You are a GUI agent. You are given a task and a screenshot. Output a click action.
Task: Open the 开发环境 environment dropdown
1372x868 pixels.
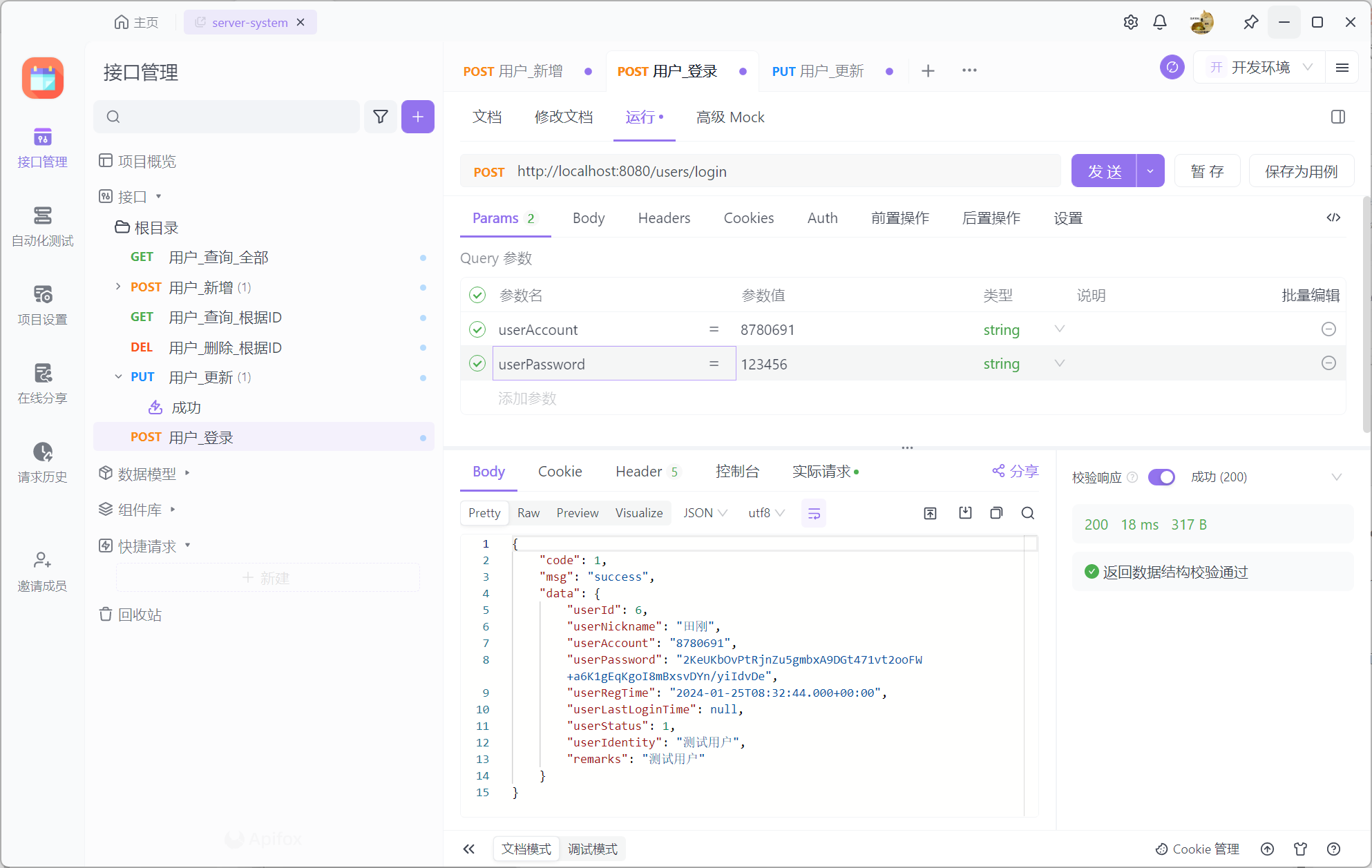click(x=1259, y=67)
